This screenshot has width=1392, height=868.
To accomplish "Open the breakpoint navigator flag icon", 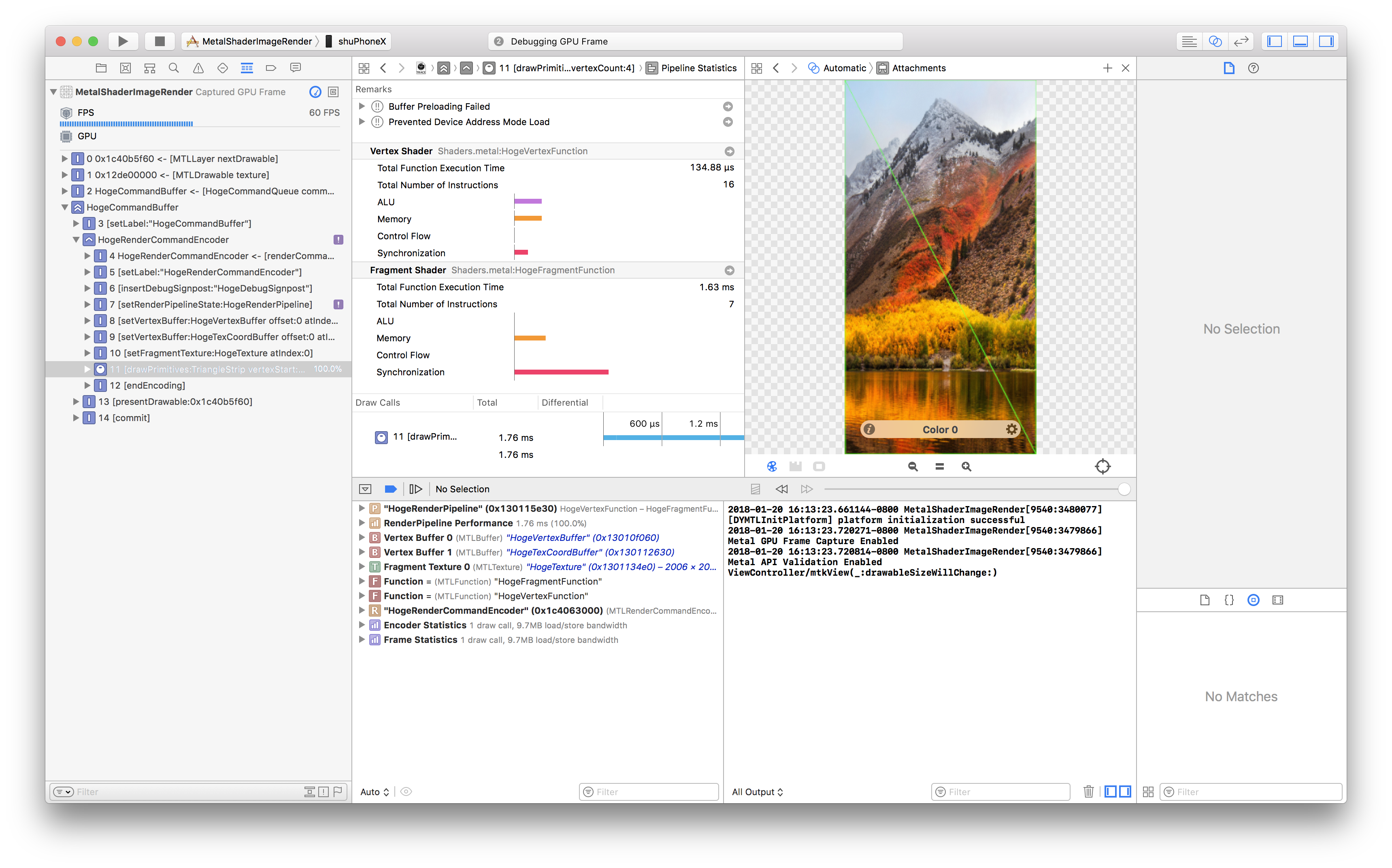I will (x=271, y=68).
